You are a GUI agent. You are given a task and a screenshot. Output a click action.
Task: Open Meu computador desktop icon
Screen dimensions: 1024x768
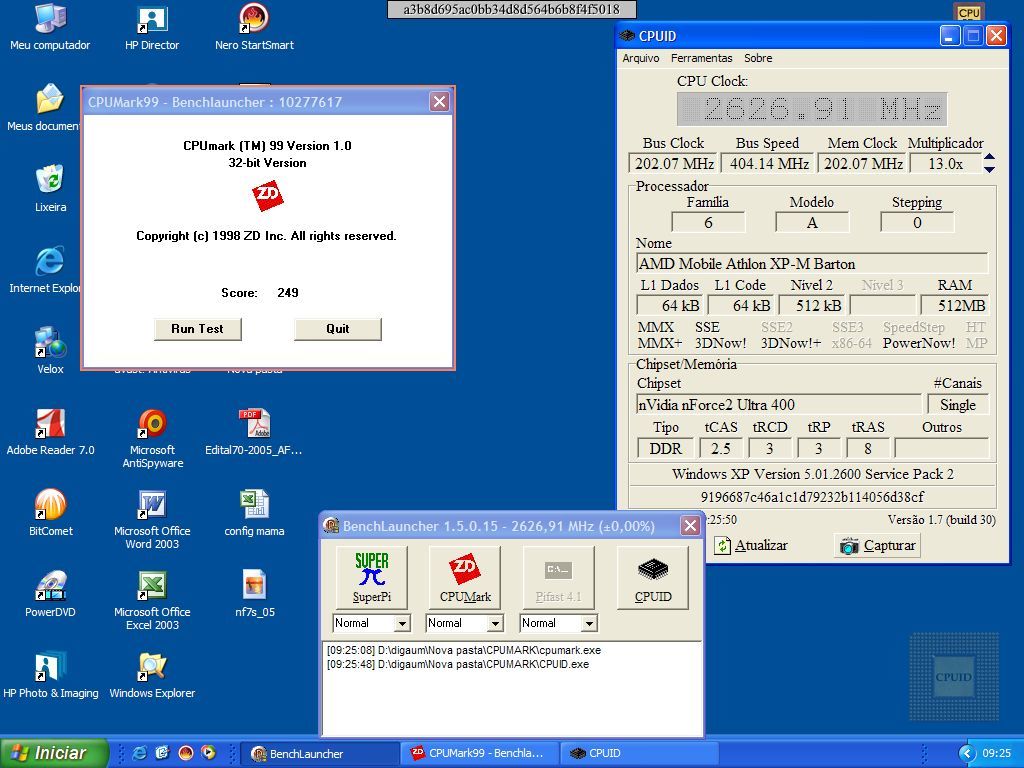[50, 27]
